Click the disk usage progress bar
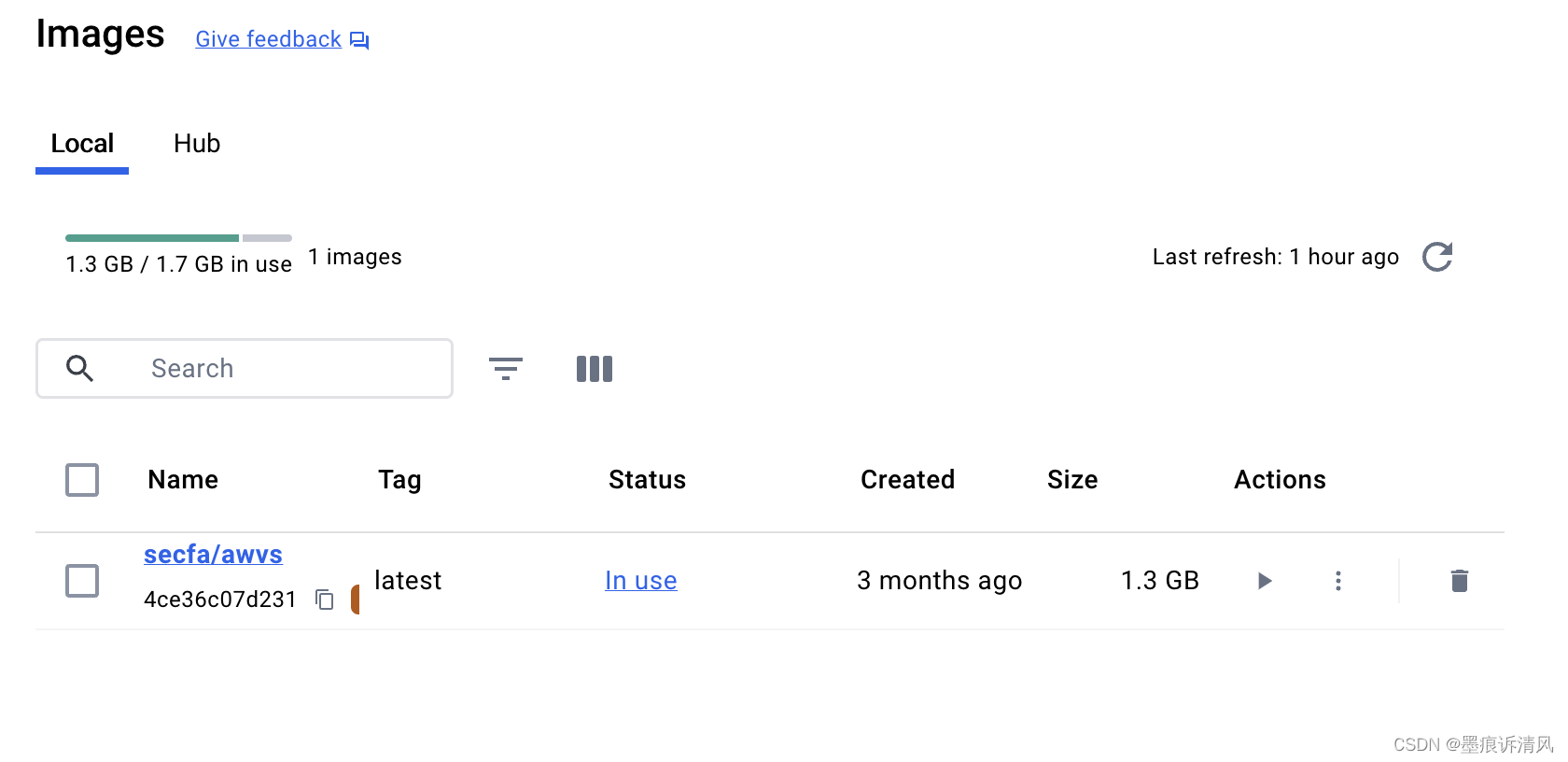 pyautogui.click(x=178, y=238)
